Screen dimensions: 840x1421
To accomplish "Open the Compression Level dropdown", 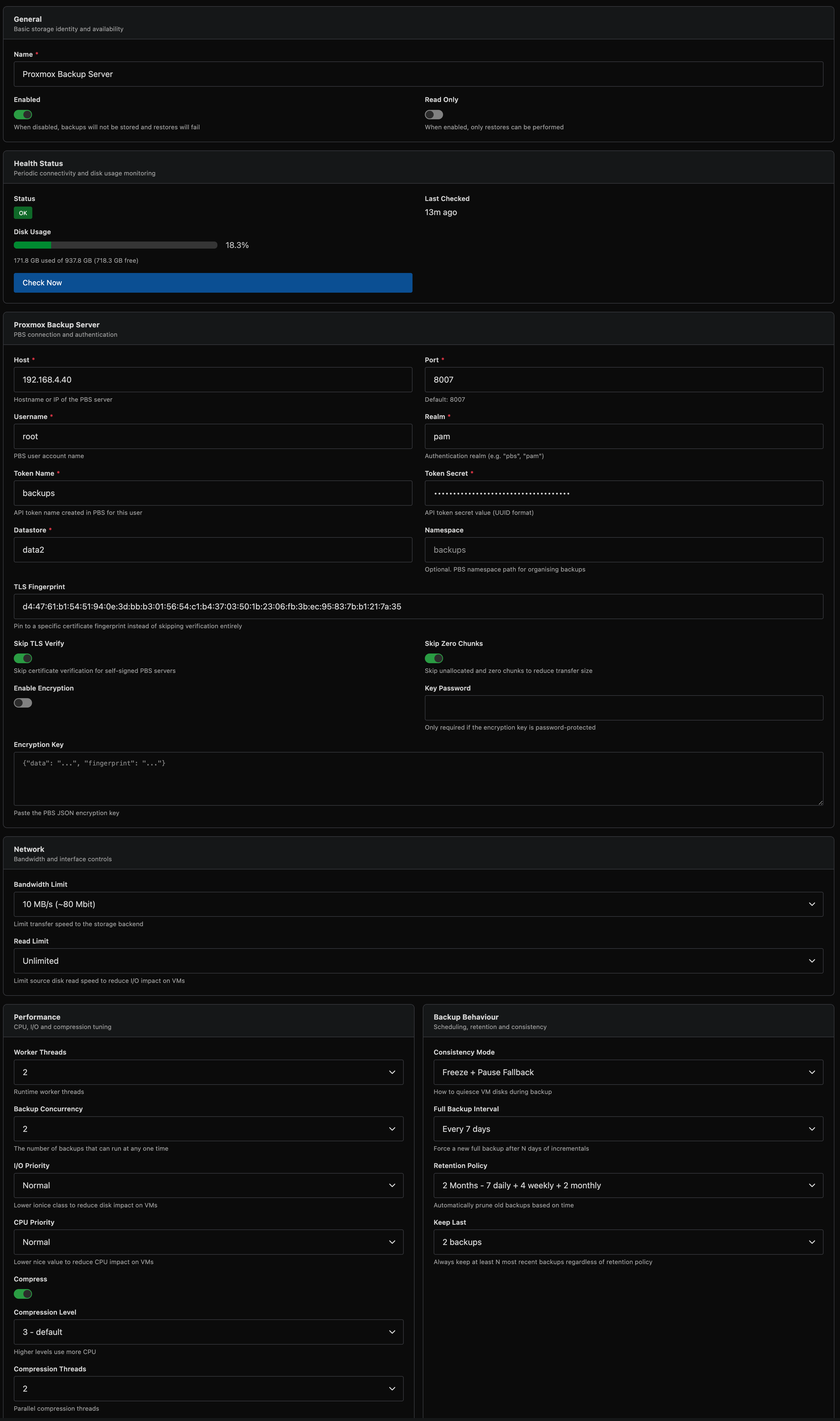I will click(208, 1331).
